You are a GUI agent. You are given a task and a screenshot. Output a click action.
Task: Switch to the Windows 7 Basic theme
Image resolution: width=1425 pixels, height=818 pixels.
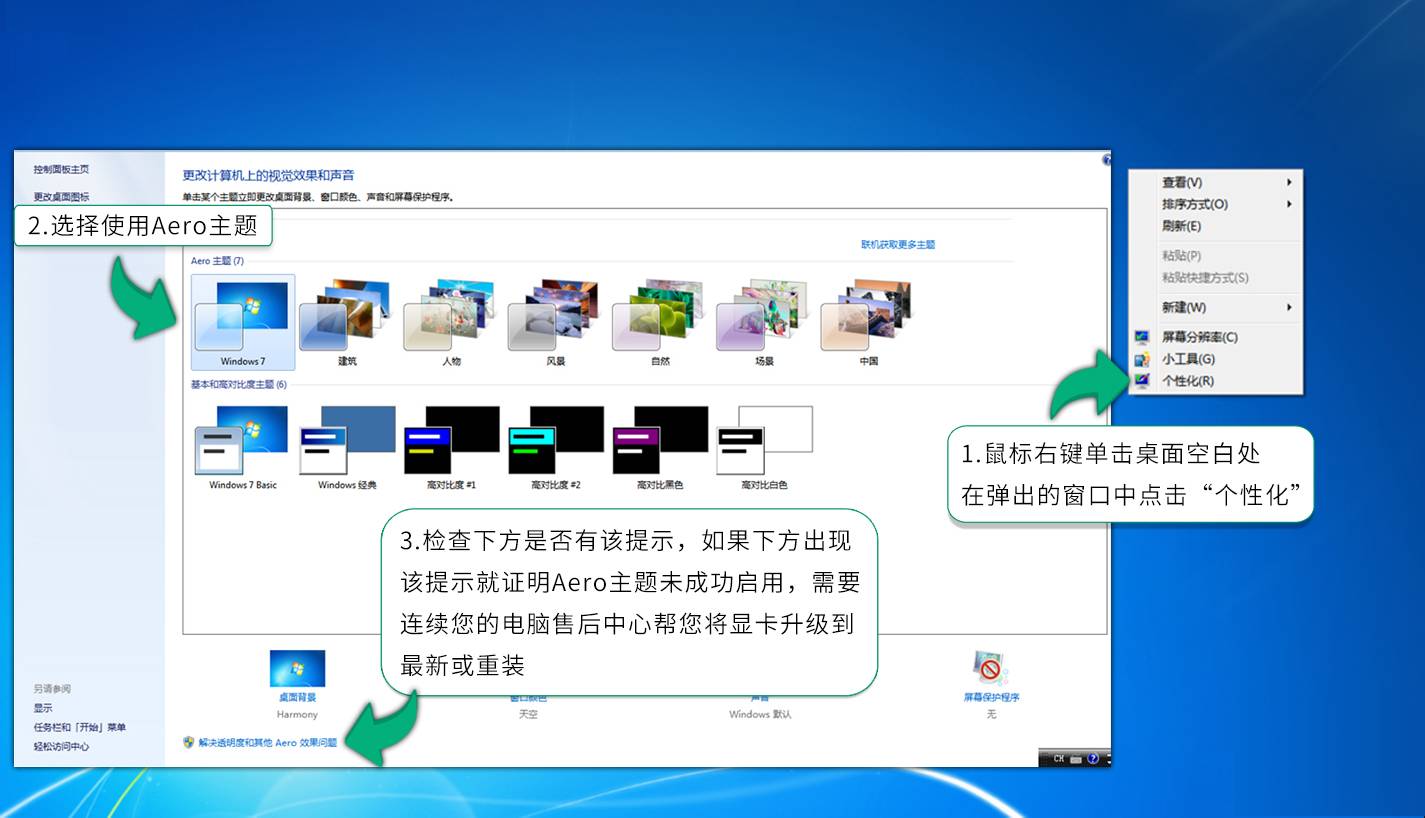tap(243, 447)
